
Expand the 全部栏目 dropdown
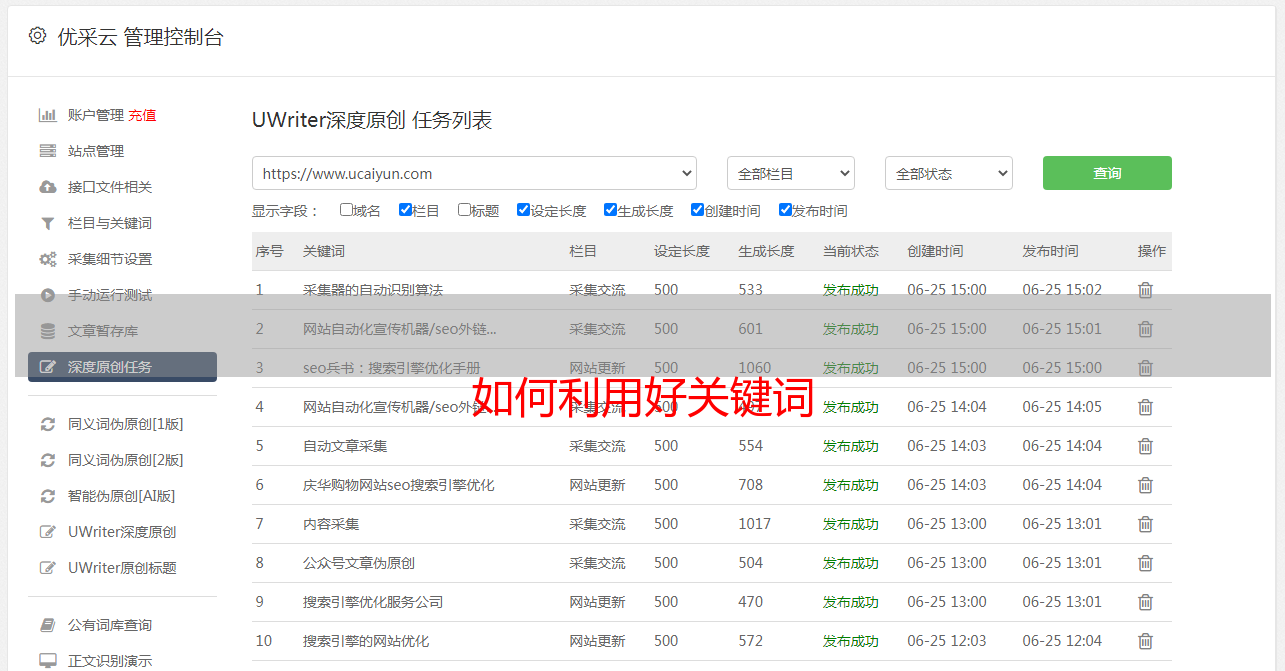coord(790,173)
